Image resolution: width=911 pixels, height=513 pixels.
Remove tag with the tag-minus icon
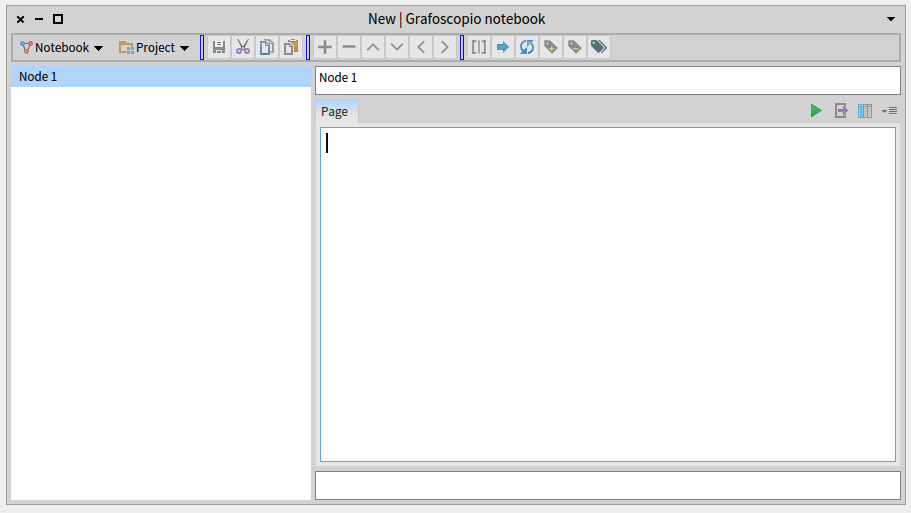tap(575, 47)
